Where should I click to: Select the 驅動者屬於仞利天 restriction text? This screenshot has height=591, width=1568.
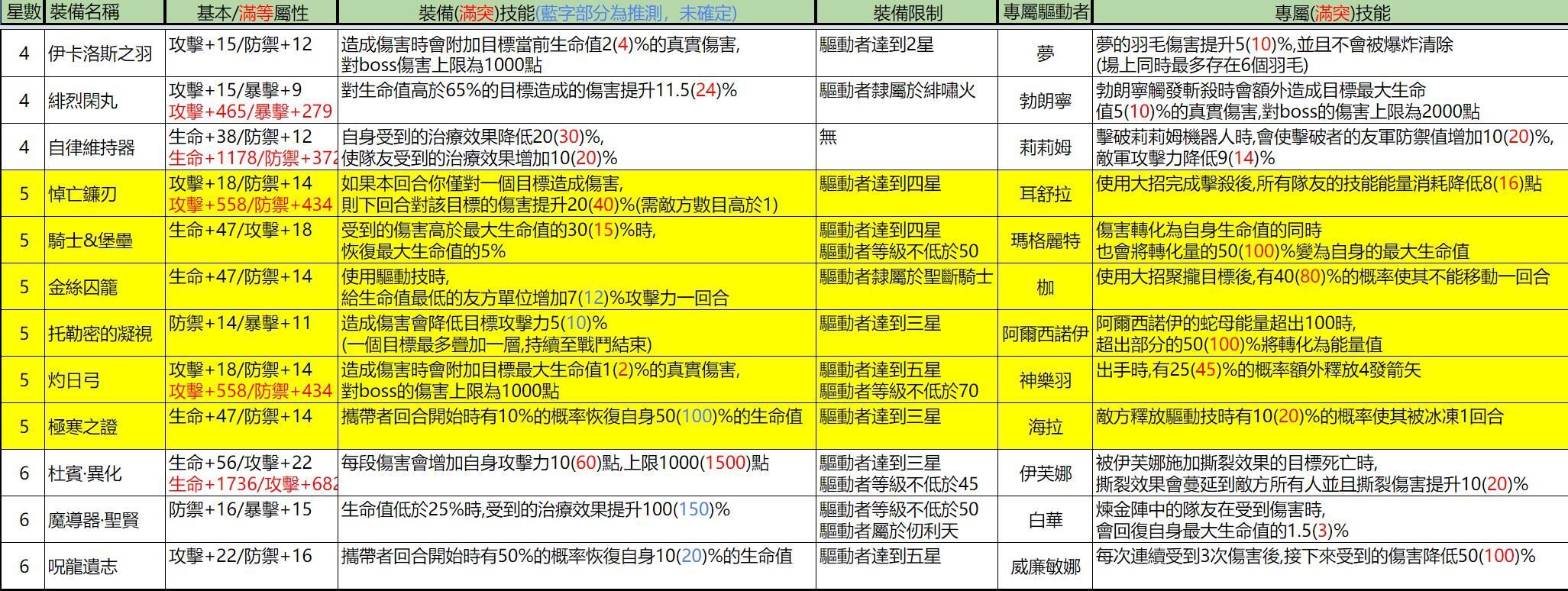point(889,531)
